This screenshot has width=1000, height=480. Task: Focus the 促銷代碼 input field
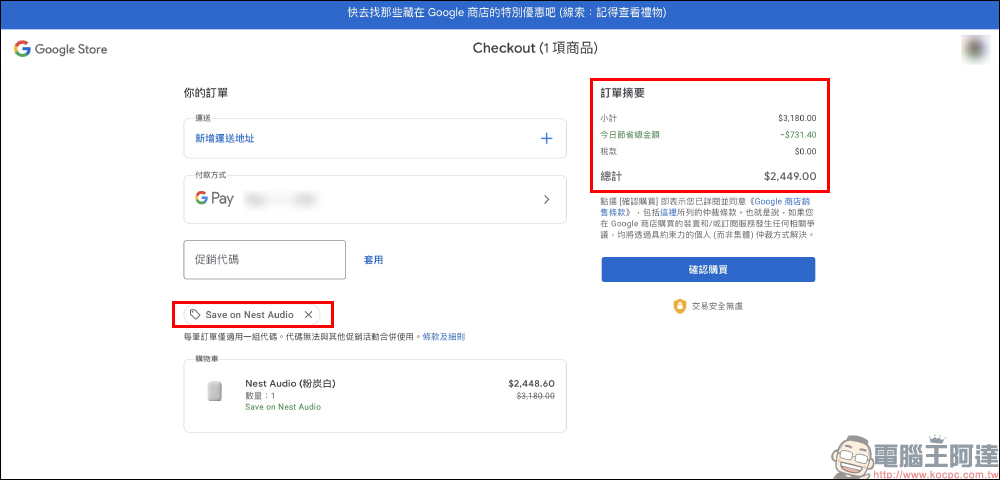coord(265,259)
